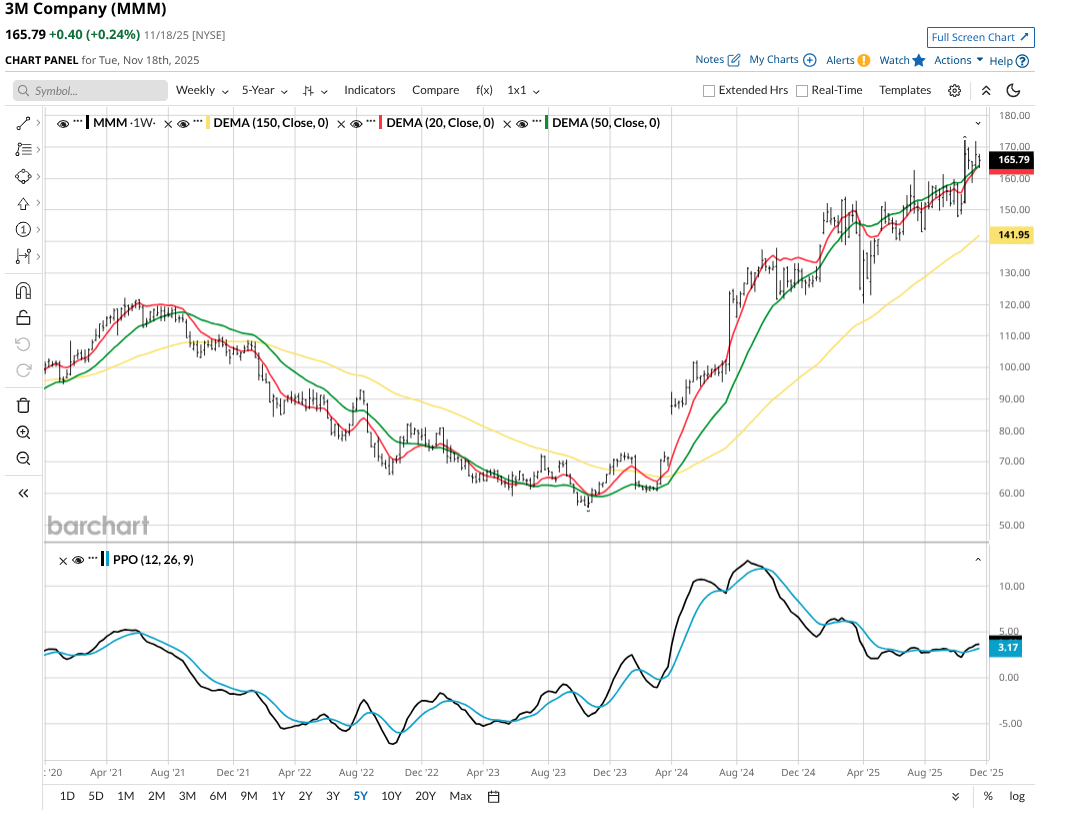This screenshot has height=825, width=1073.
Task: Click the lock drawings icon
Action: point(23,318)
